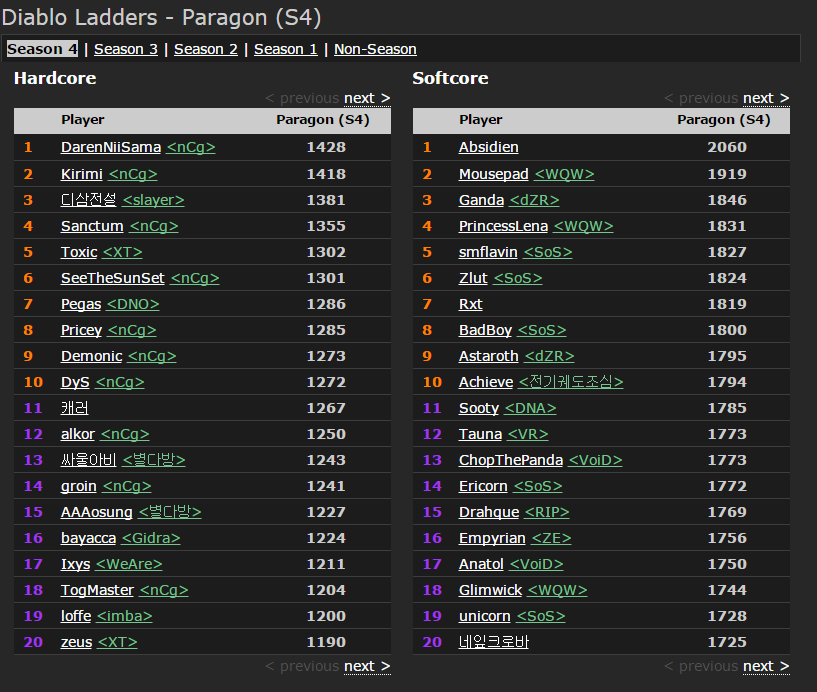817x692 pixels.
Task: View Glimwick's player profile
Action: coord(490,590)
